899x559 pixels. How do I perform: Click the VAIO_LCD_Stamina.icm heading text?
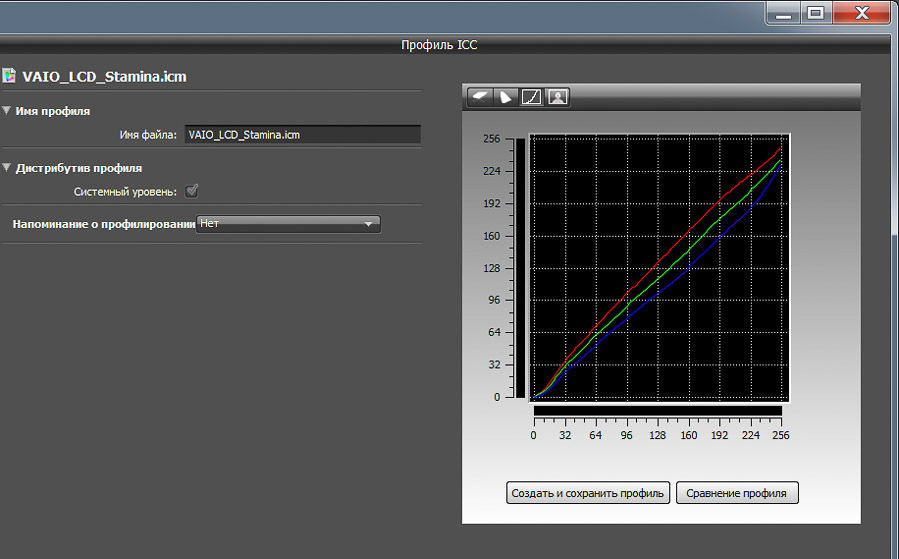coord(104,77)
